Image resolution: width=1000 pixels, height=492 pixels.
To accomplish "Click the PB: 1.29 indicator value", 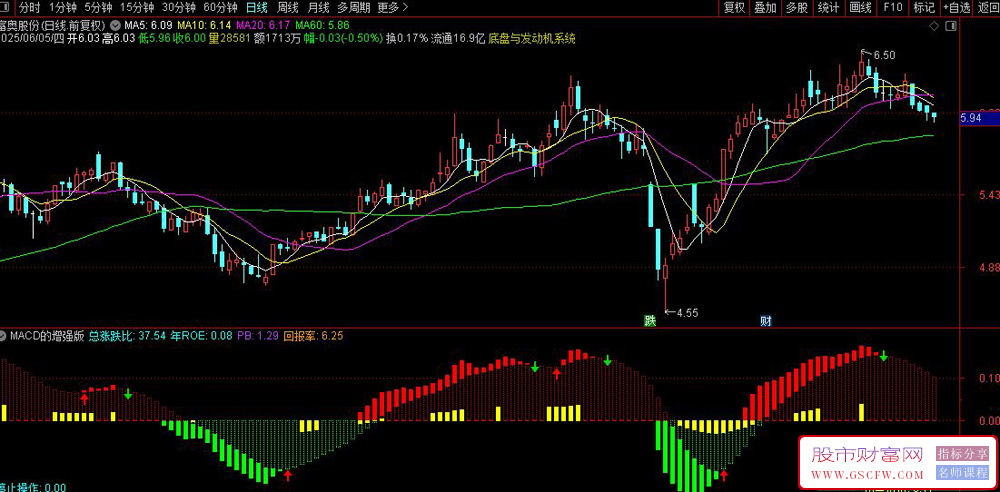I will 258,335.
